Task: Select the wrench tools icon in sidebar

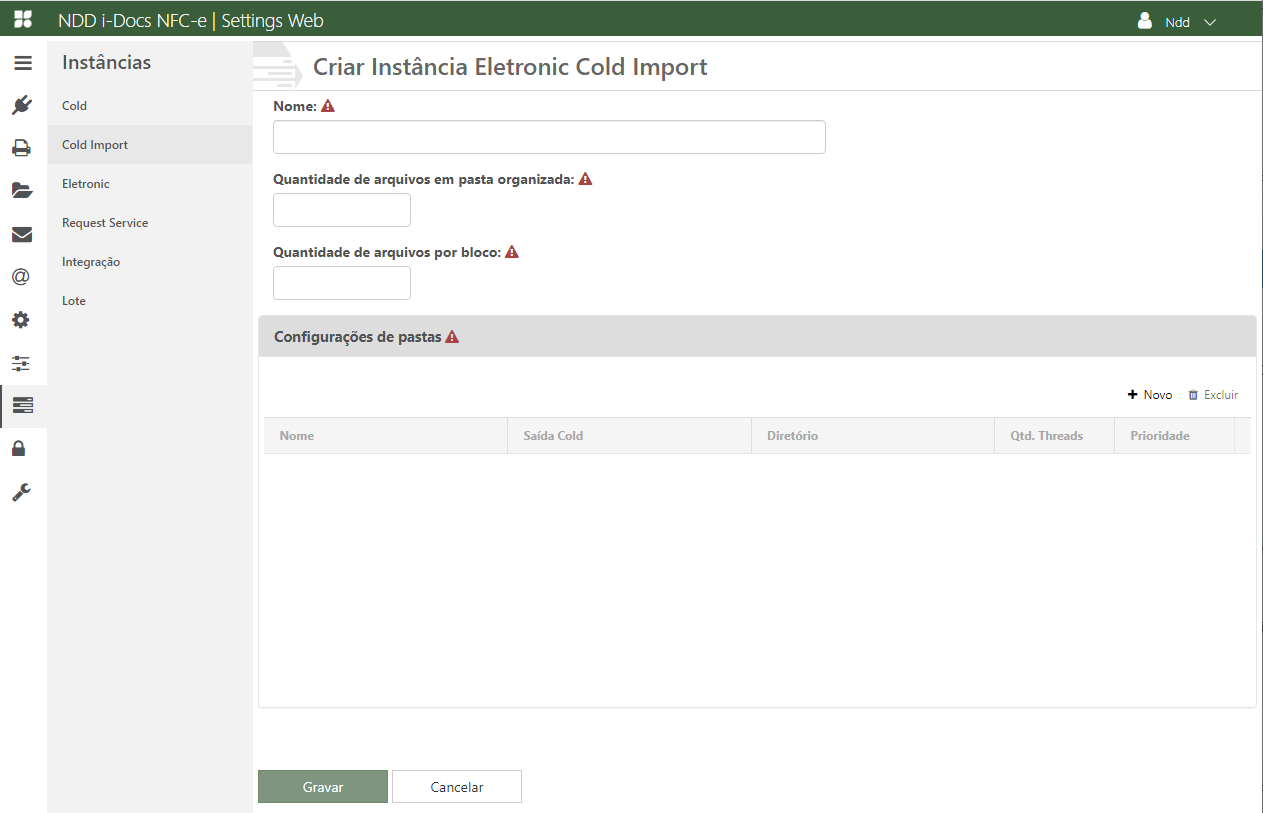Action: [x=22, y=492]
